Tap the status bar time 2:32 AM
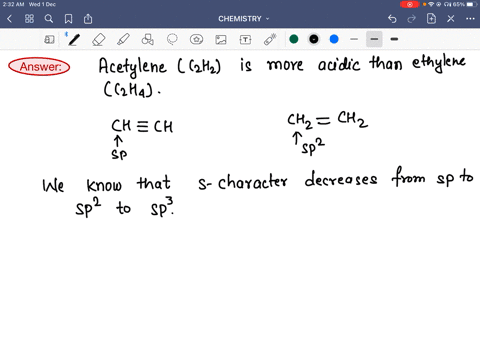 click(x=13, y=4)
